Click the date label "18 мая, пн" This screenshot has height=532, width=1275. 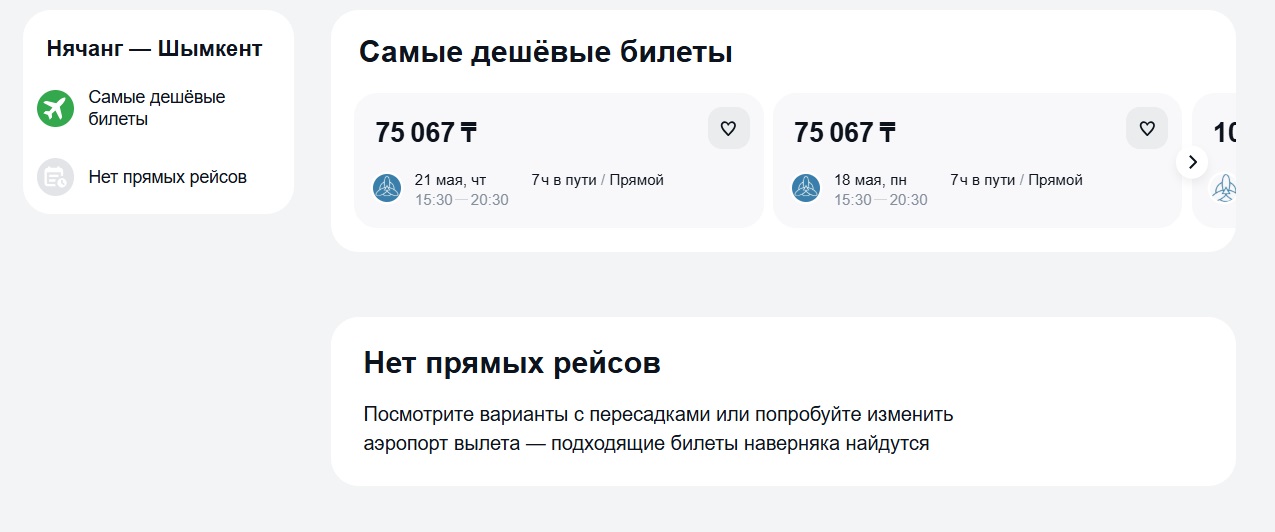pos(870,181)
